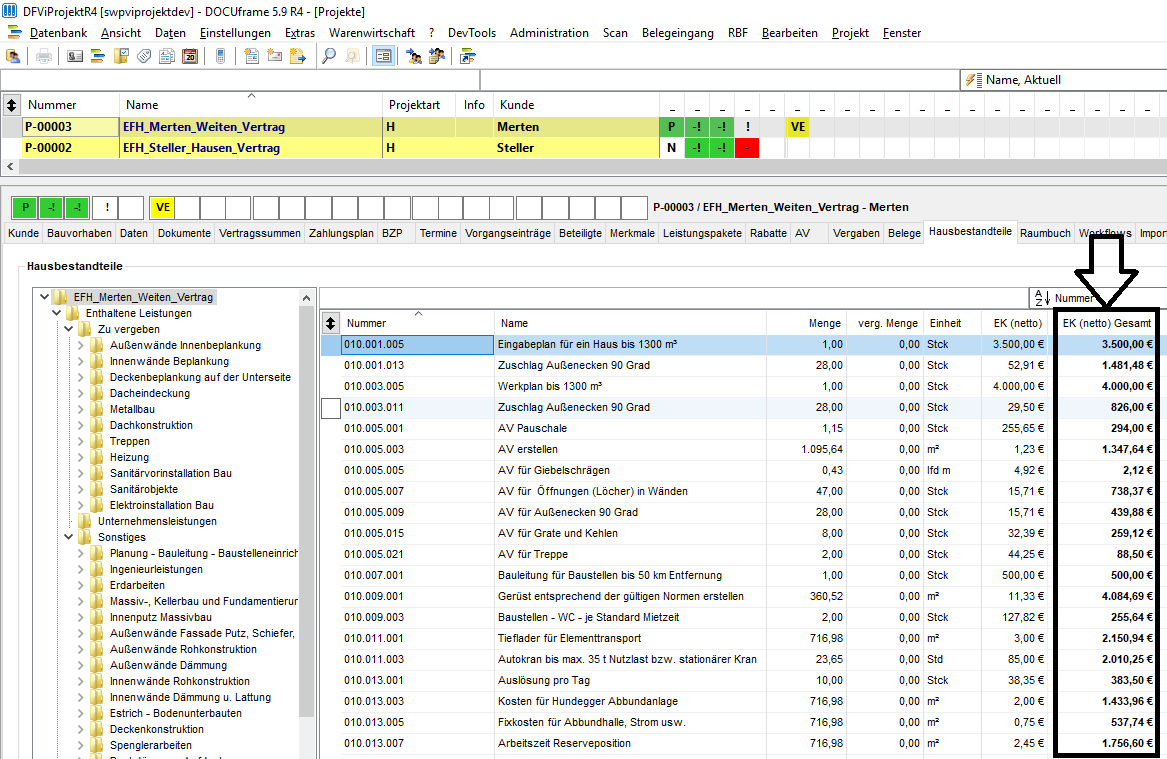Click the row selector icon in project list header

(x=11, y=105)
